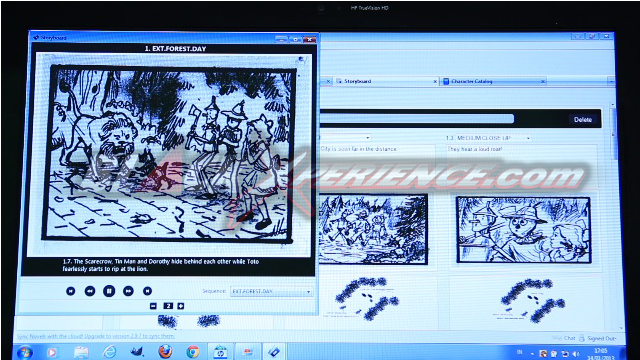The image size is (640, 360).
Task: Open the 1.3 MEDIUM CLOSE UP shot dropdown
Action: [x=493, y=138]
